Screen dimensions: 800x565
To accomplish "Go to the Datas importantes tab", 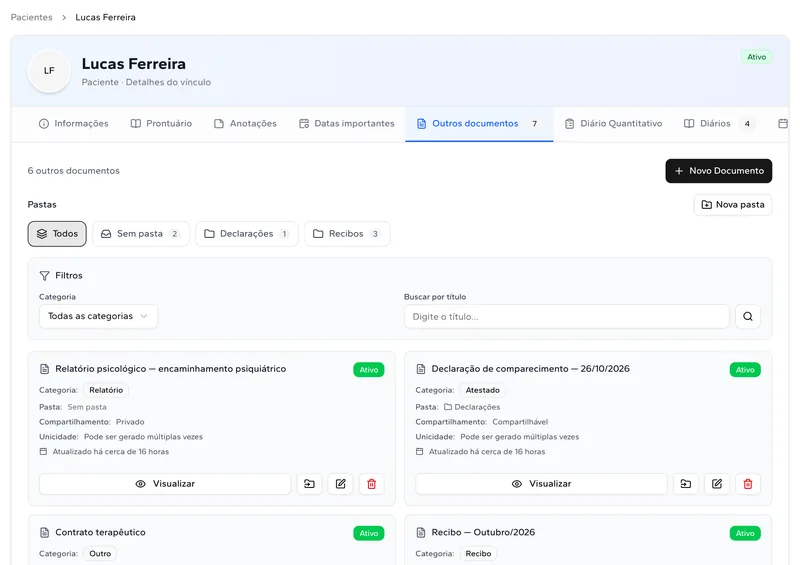I will click(x=347, y=124).
